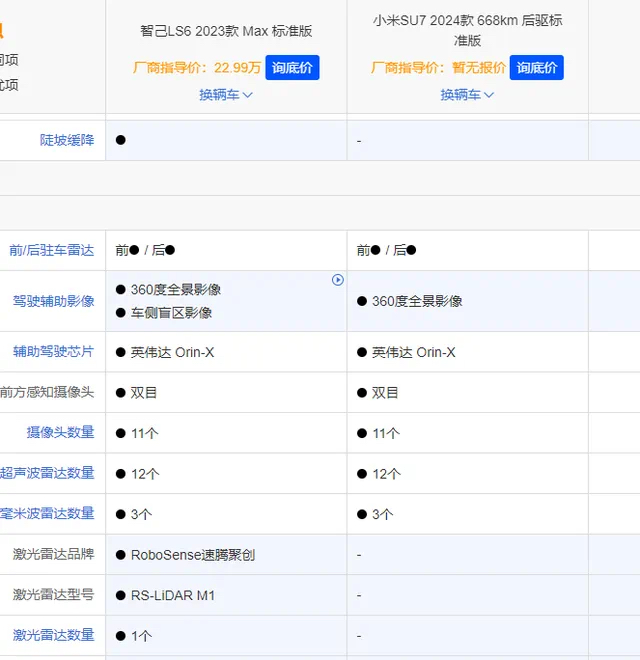Click the 激光雷达品牌 row label
Screen dimensions: 640x660
click(x=53, y=554)
